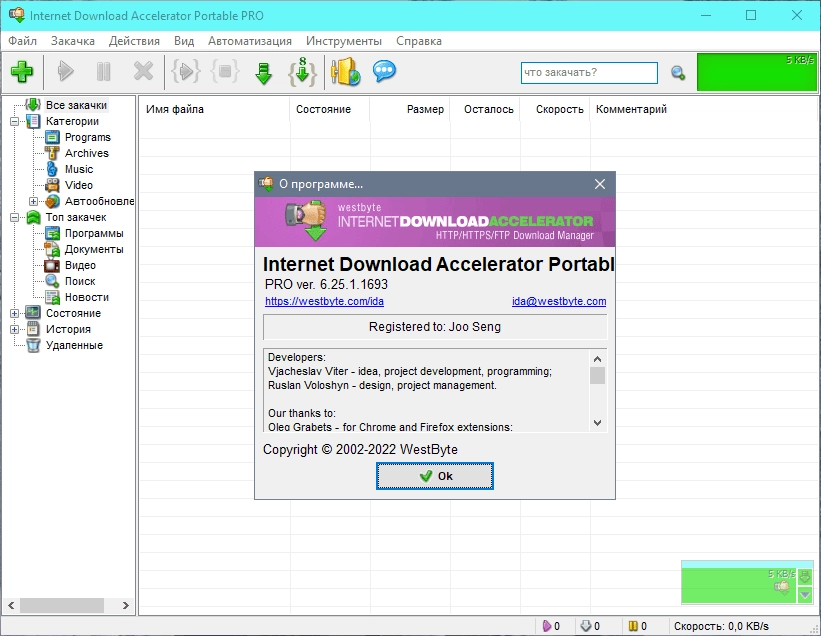Click the Pause download toolbar icon
The image size is (821, 636).
pos(104,71)
